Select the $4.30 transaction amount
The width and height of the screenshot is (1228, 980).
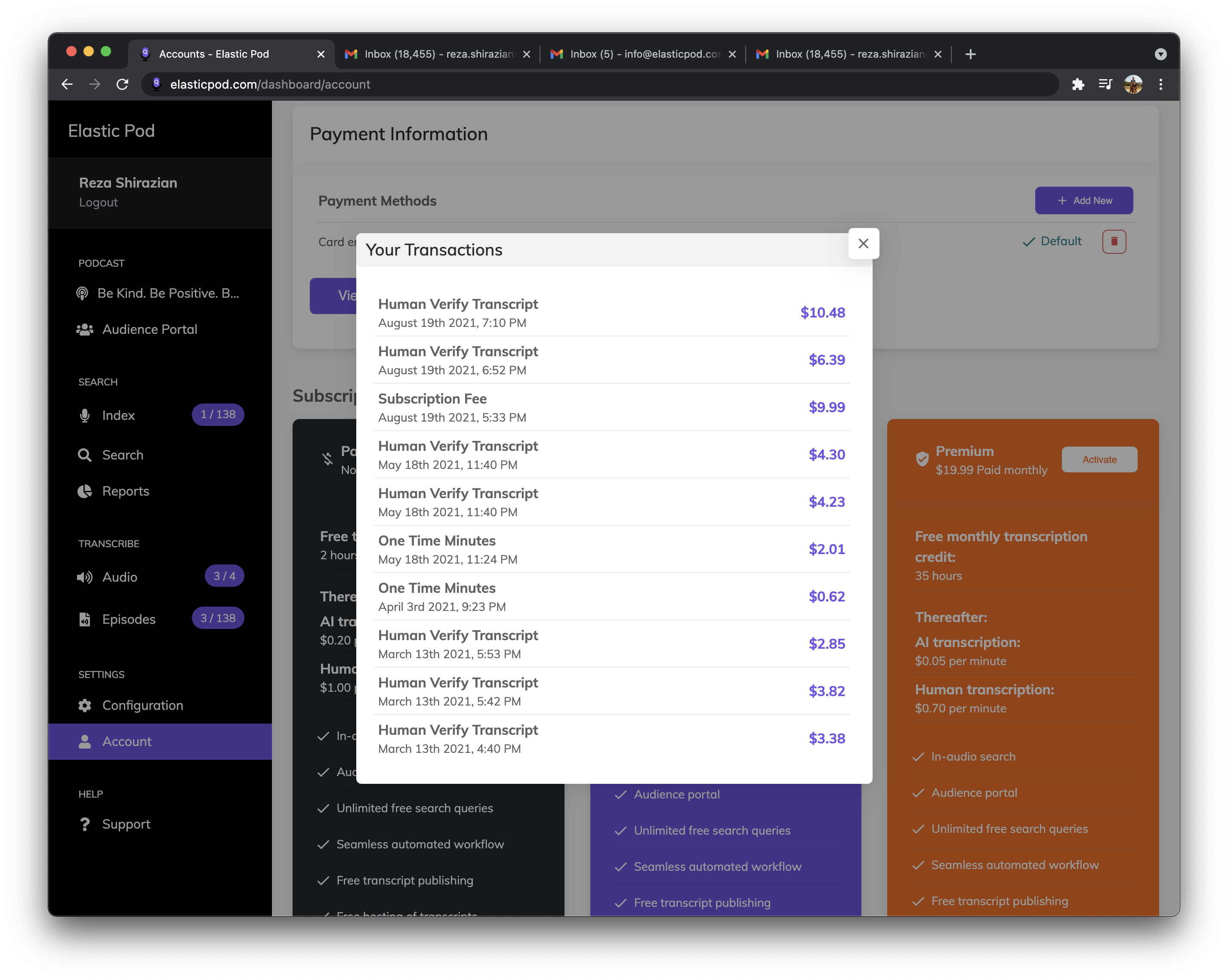pyautogui.click(x=827, y=454)
